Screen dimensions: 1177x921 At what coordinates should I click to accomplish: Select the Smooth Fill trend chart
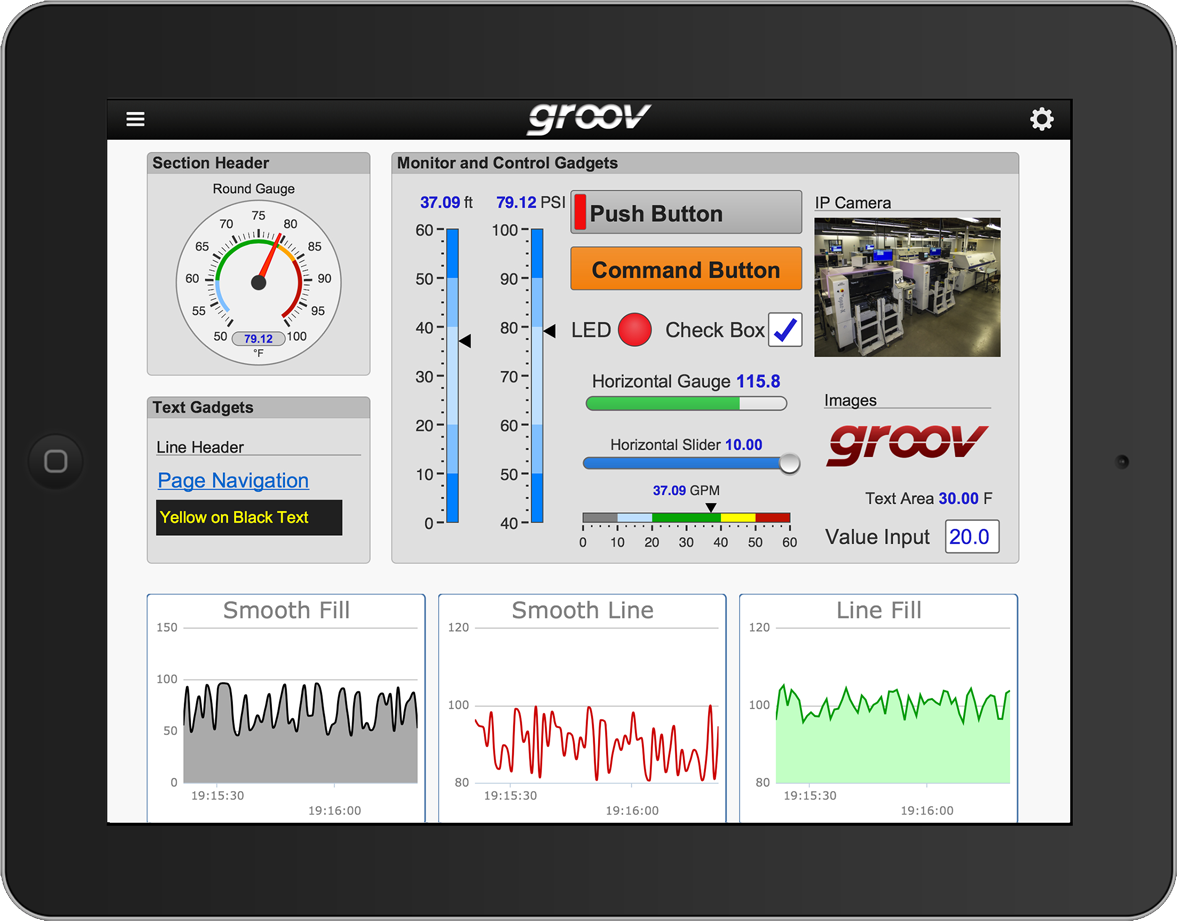(x=285, y=705)
